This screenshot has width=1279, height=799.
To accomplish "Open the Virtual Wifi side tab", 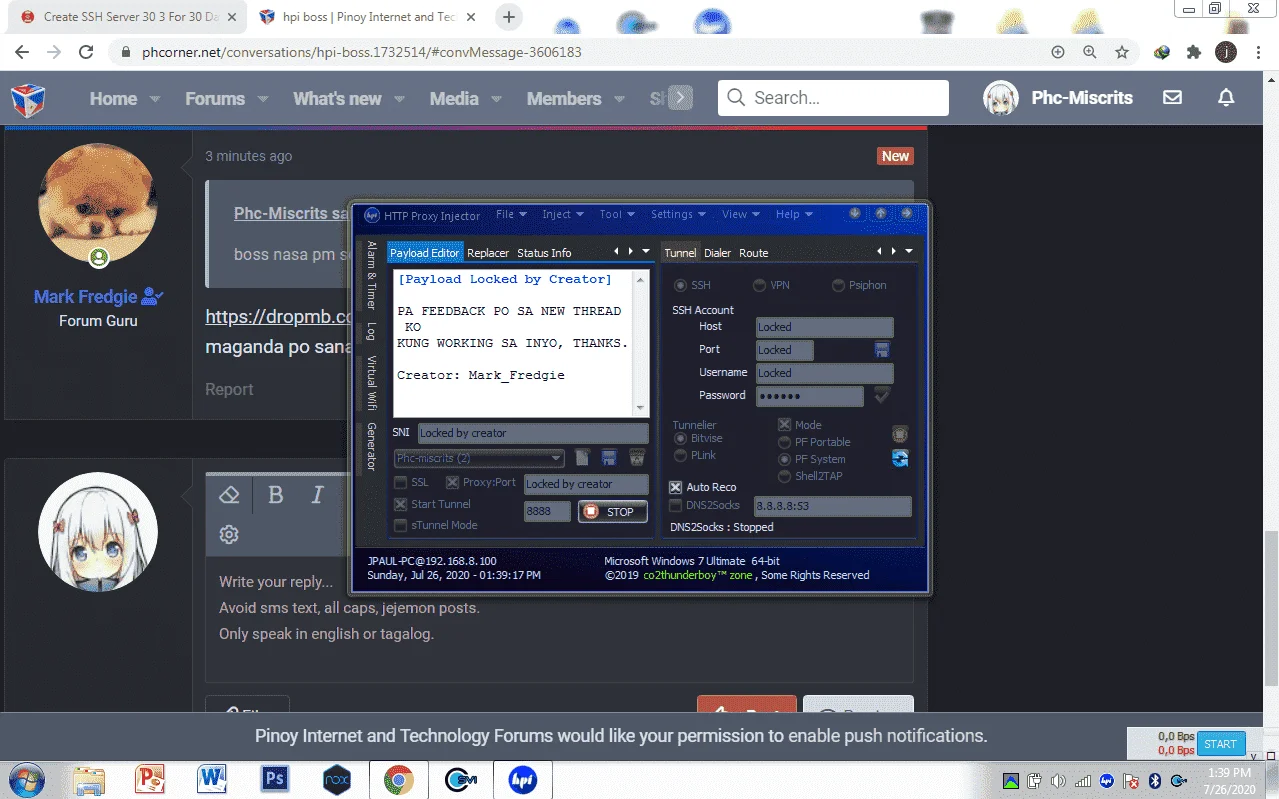I will [x=371, y=384].
